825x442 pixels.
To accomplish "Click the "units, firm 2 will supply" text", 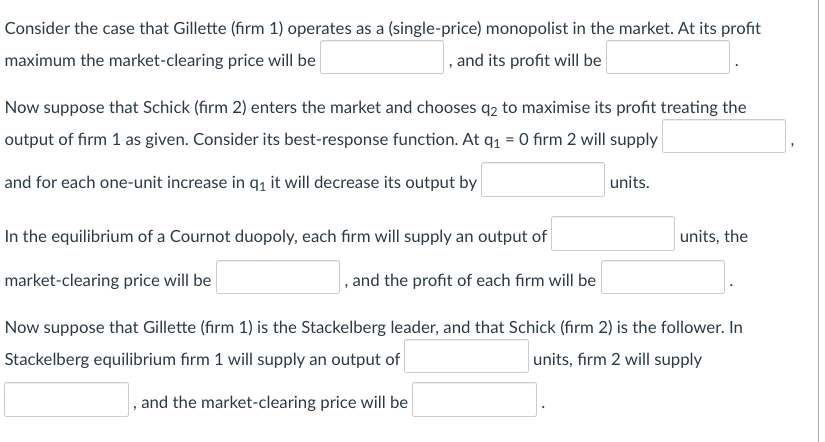I will (x=617, y=360).
